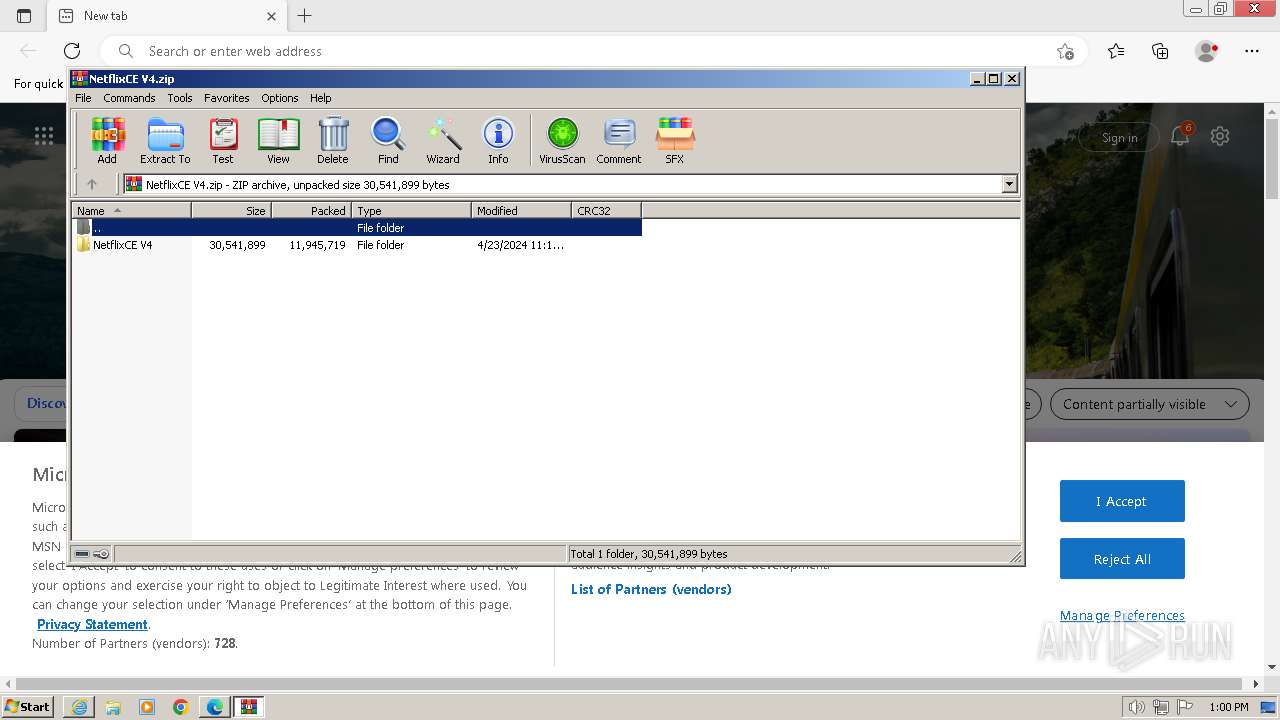Sort file list by Type column
Screen dimensions: 1280x720
[x=411, y=210]
